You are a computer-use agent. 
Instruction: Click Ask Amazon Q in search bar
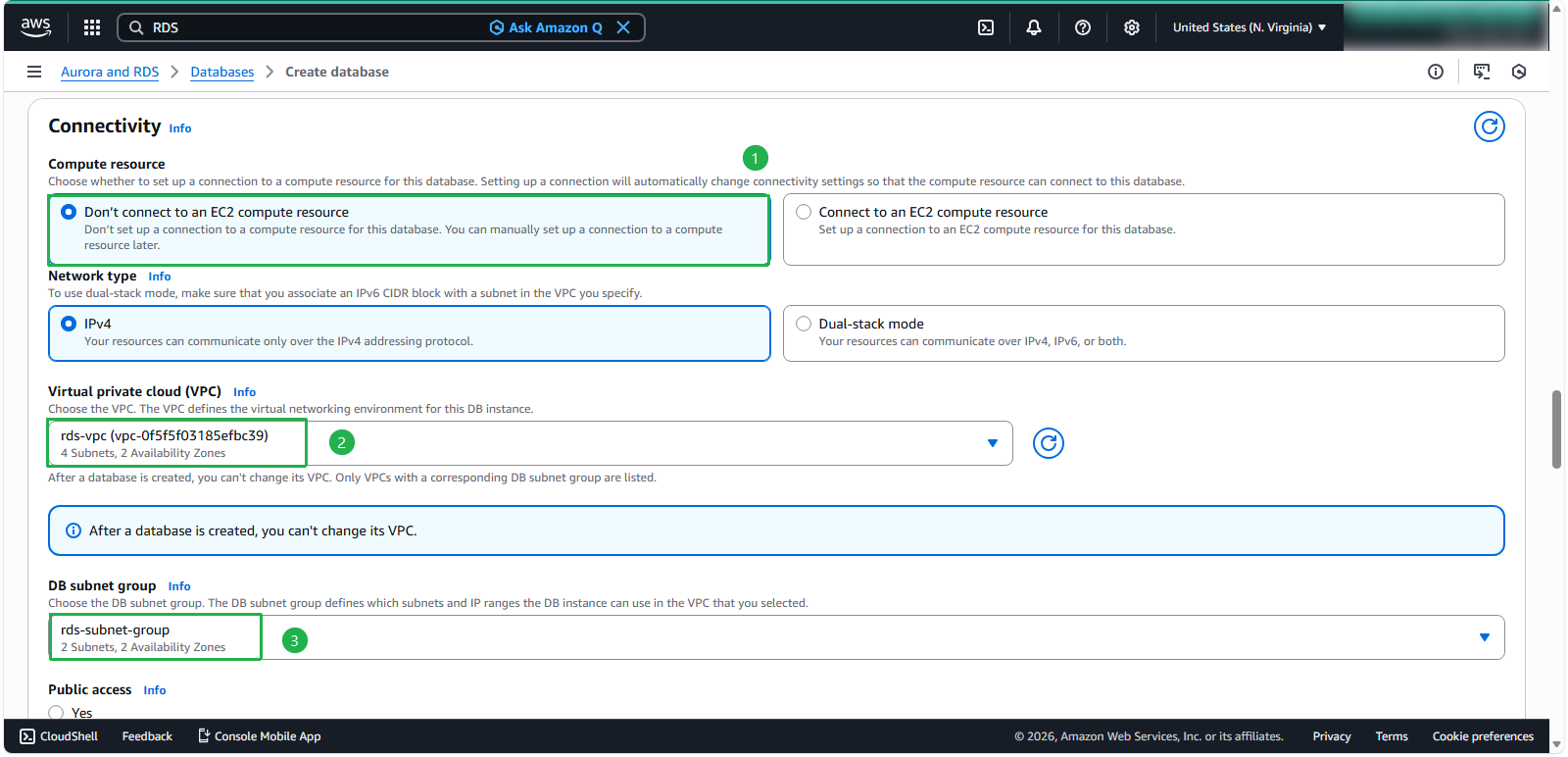pos(546,27)
